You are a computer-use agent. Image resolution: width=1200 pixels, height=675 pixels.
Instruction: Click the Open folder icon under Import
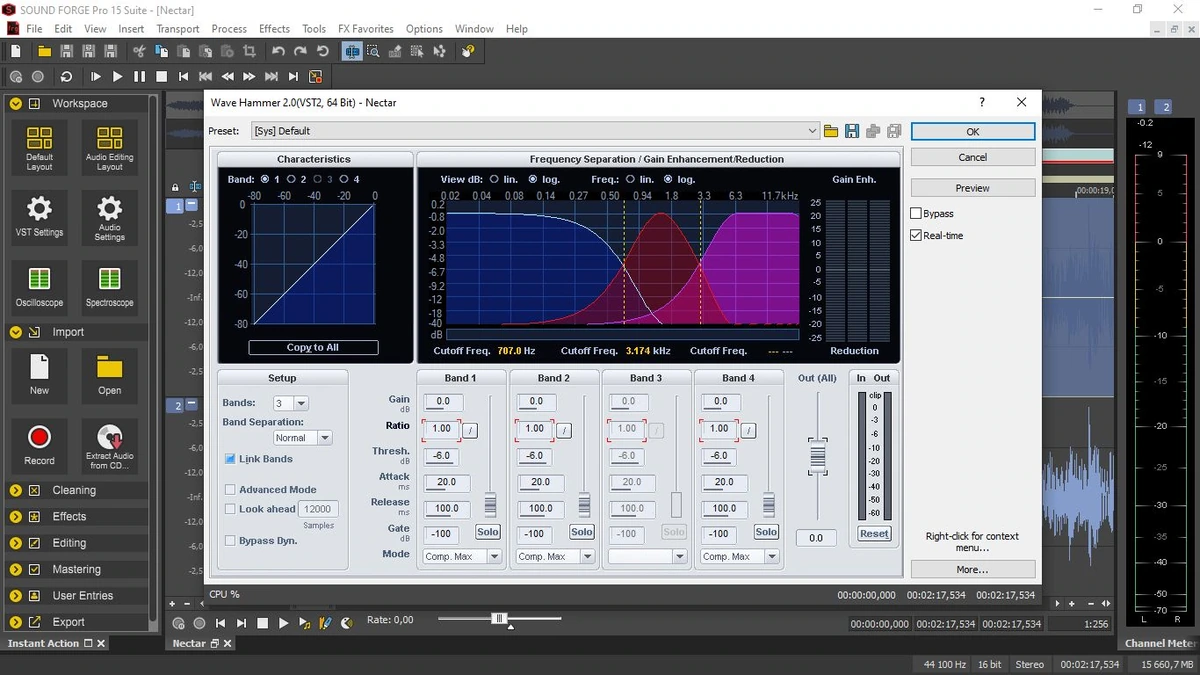[109, 374]
